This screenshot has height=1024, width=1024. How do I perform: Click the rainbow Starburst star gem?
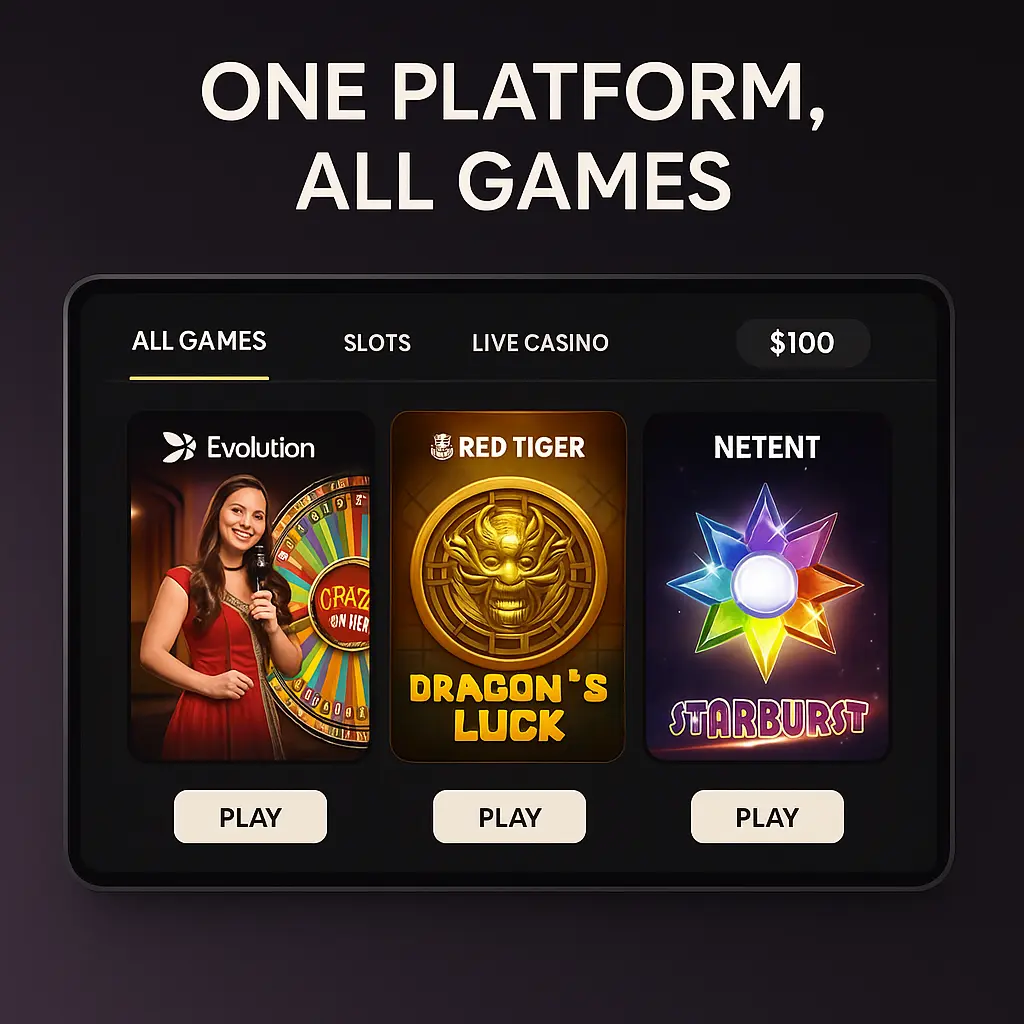tap(765, 581)
